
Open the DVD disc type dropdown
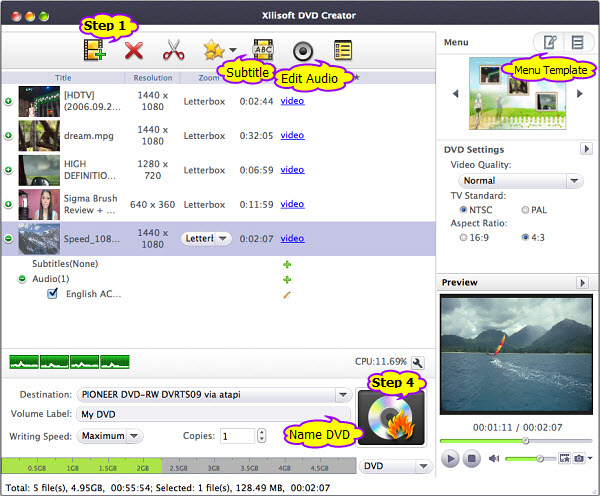(395, 466)
